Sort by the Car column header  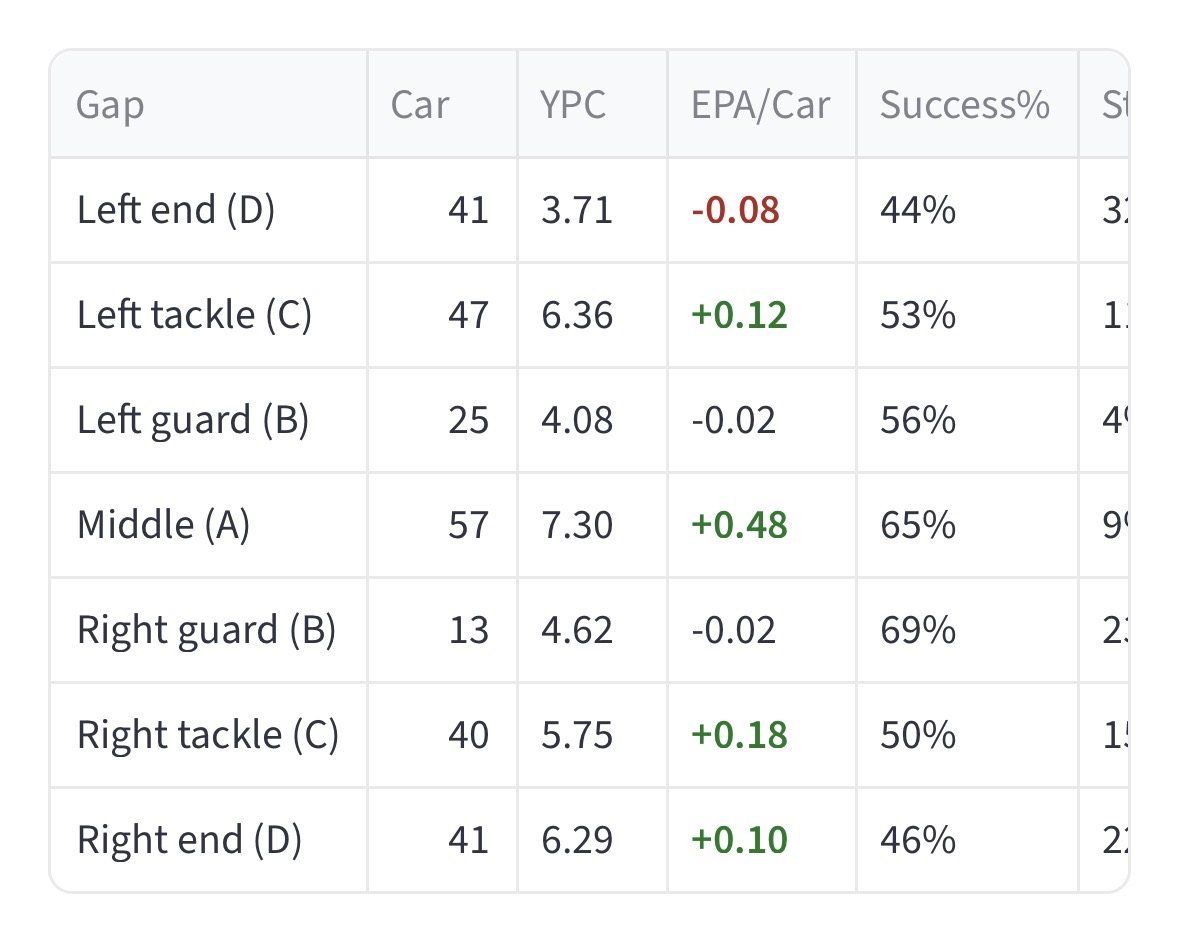pyautogui.click(x=420, y=105)
